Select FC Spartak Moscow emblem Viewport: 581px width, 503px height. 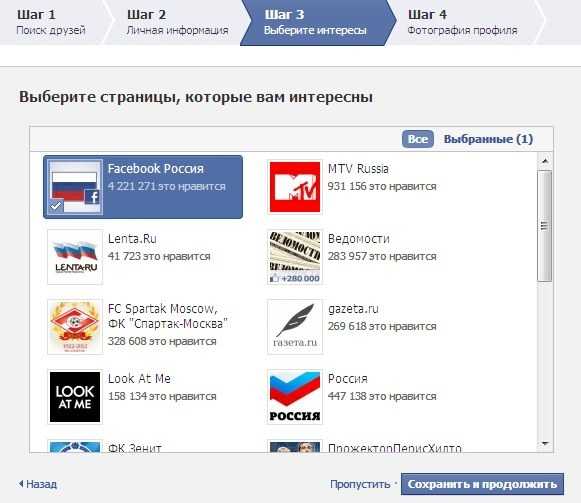[x=75, y=327]
